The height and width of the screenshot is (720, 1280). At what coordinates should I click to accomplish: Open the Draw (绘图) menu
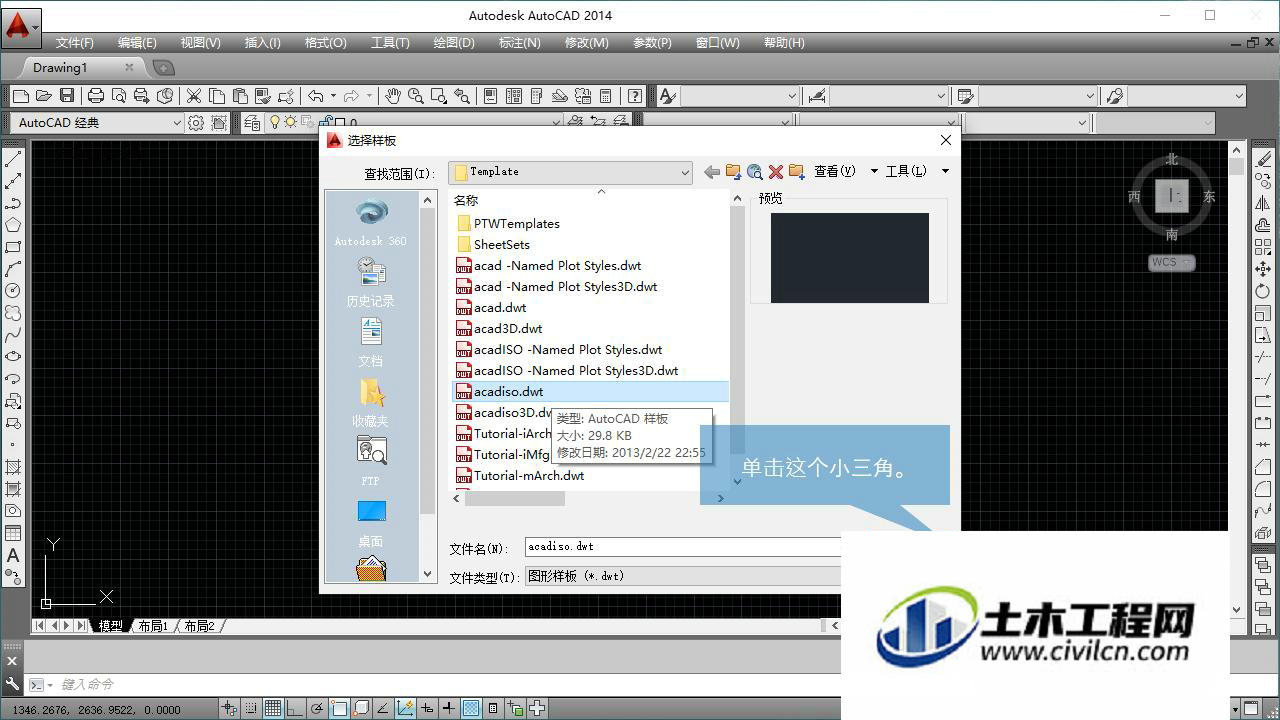[454, 43]
